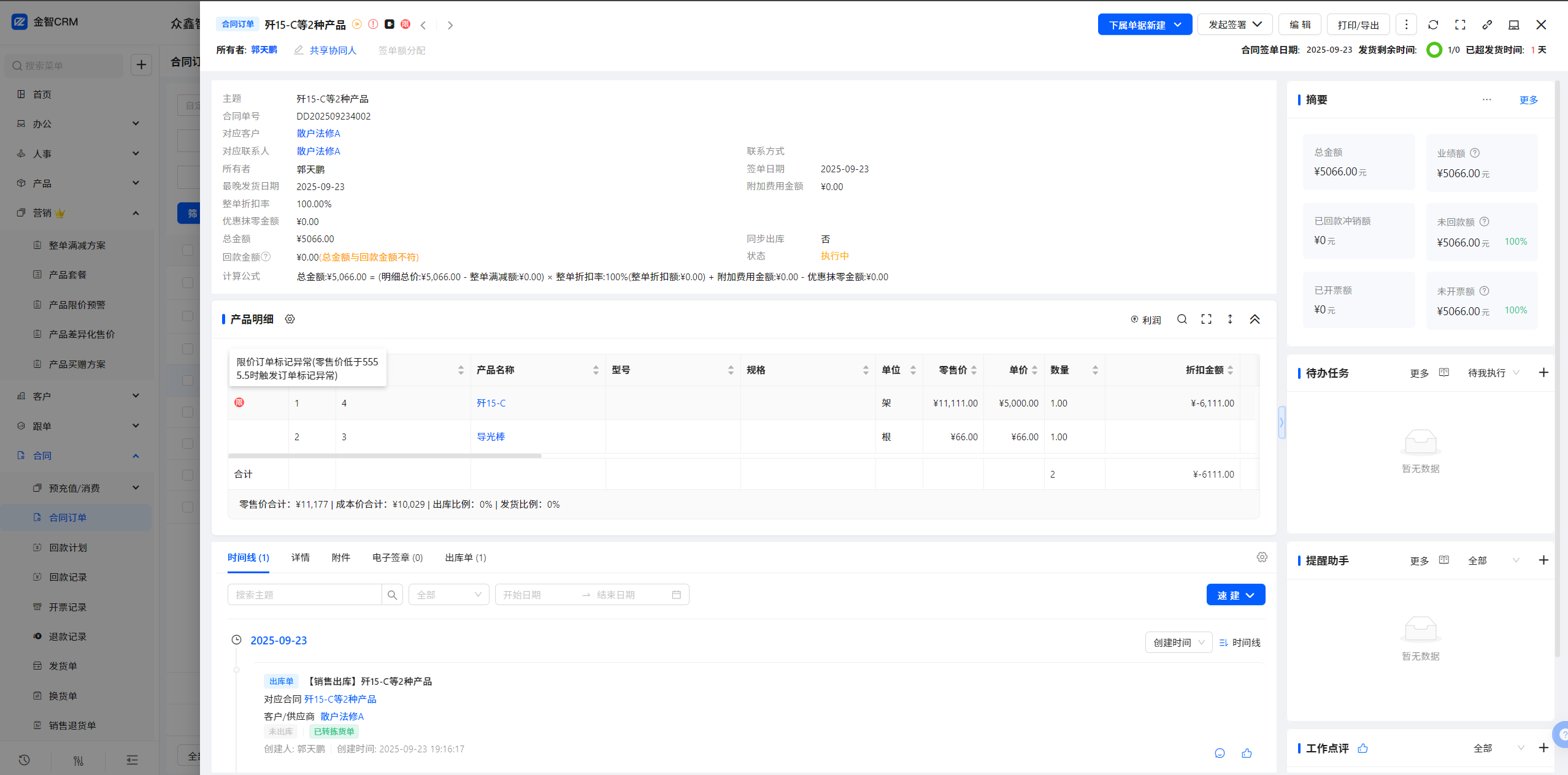Toggle the 利润 profit option

coord(1146,319)
